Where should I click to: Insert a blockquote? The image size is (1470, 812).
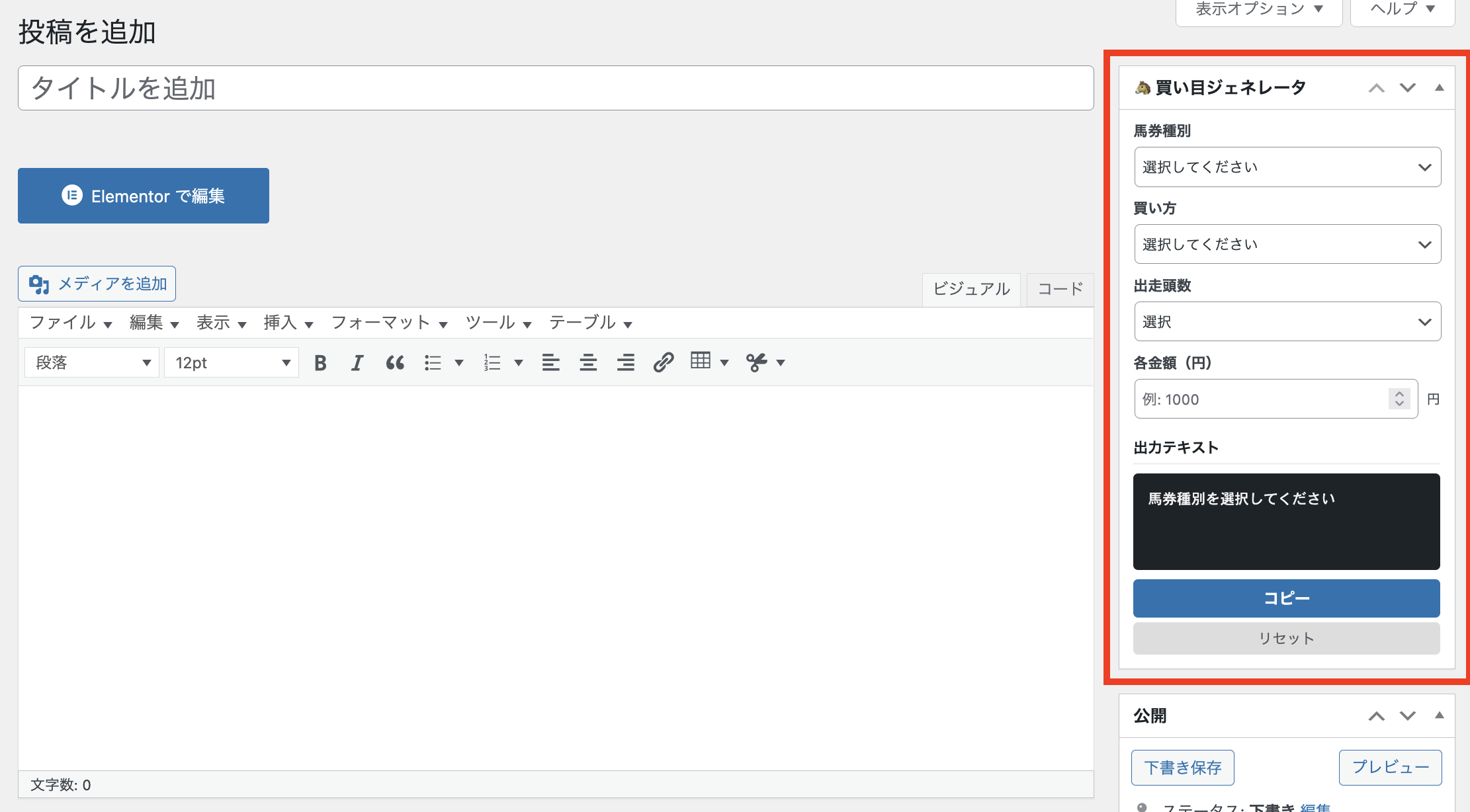pos(395,362)
